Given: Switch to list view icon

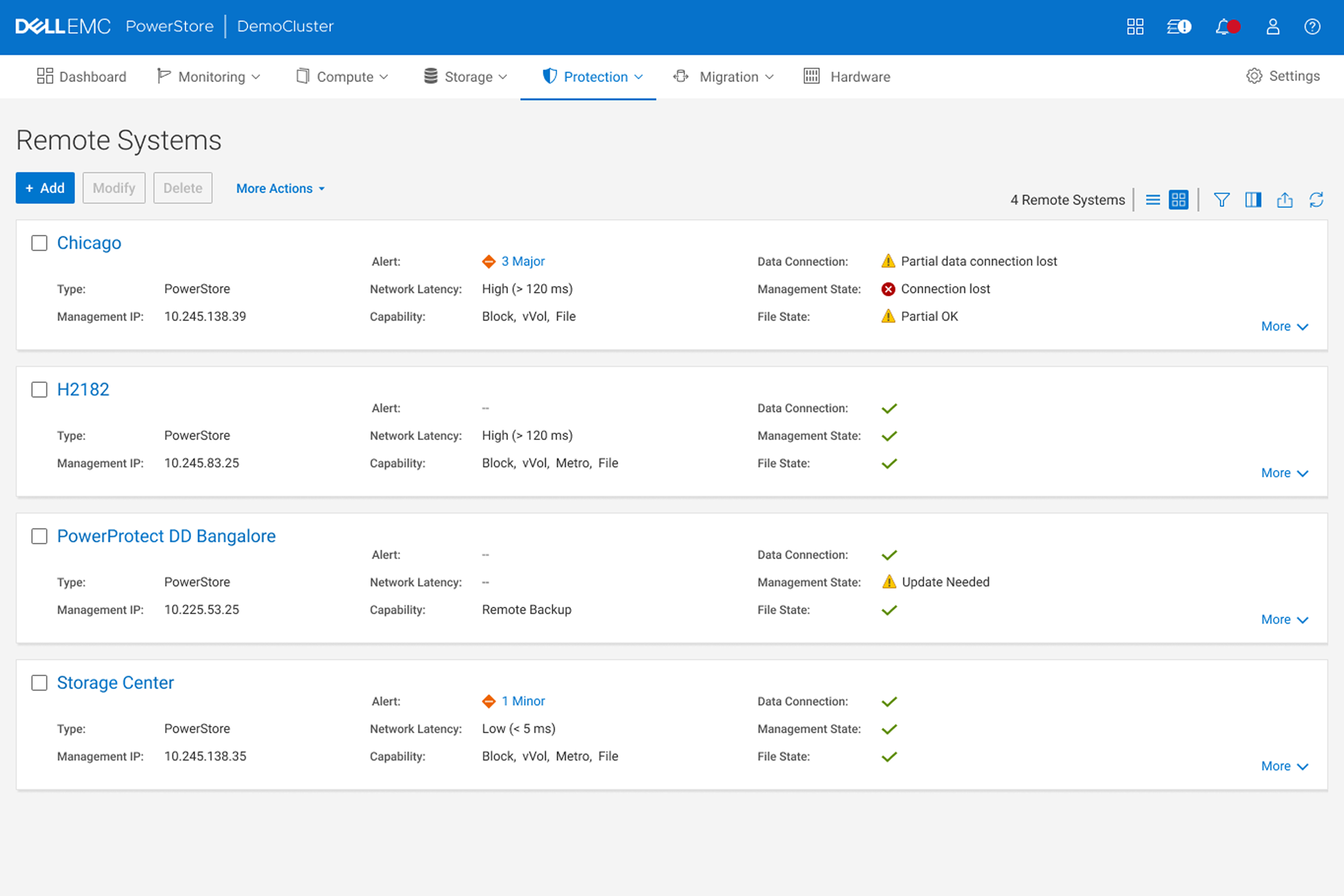Looking at the screenshot, I should [x=1153, y=199].
